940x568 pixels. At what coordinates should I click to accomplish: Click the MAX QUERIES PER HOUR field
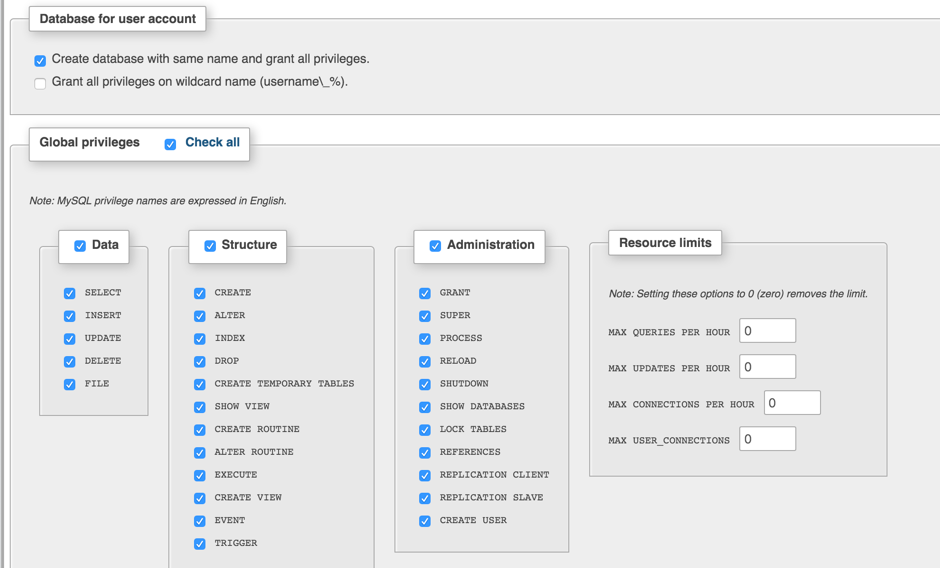point(767,331)
